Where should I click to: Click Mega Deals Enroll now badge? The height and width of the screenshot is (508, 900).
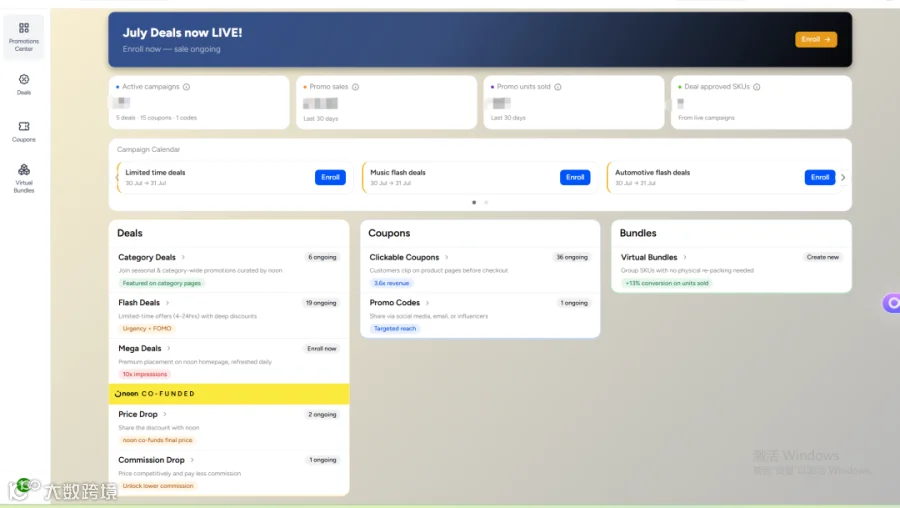pyautogui.click(x=321, y=348)
